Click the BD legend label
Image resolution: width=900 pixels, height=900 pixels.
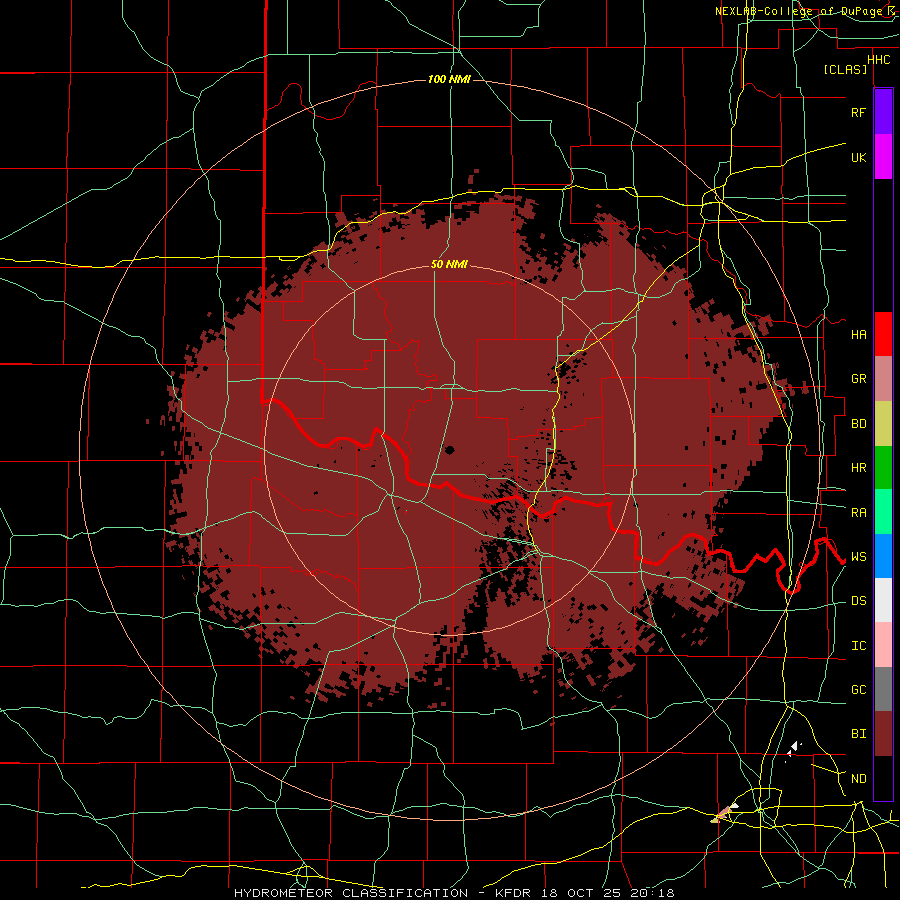click(858, 424)
